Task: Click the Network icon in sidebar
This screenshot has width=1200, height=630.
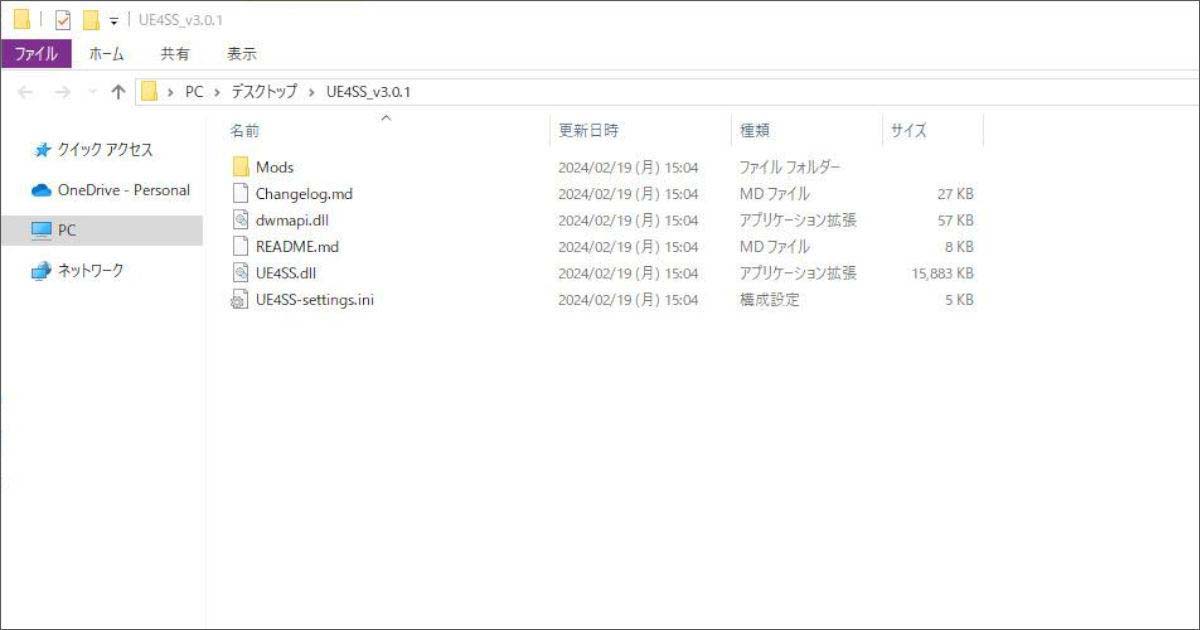Action: click(41, 270)
